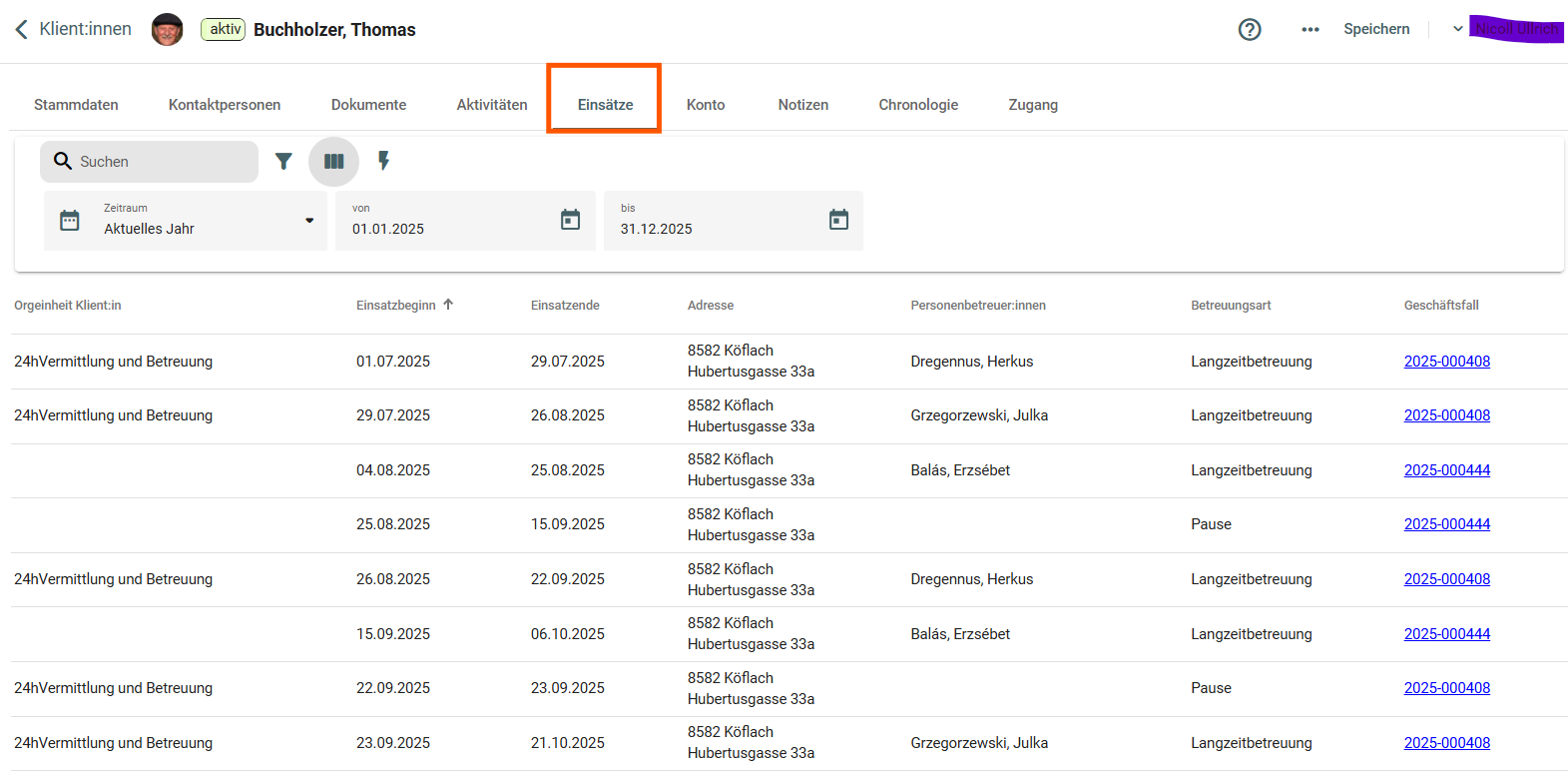Switch to the Stammdaten tab
The image size is (1568, 771).
tap(76, 105)
